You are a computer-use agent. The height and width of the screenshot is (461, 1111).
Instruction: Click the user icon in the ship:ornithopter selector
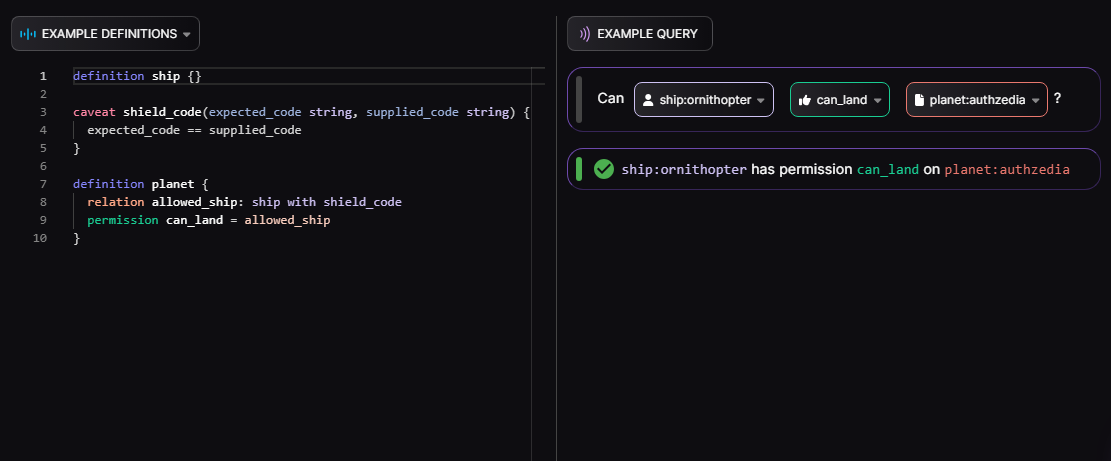(648, 100)
